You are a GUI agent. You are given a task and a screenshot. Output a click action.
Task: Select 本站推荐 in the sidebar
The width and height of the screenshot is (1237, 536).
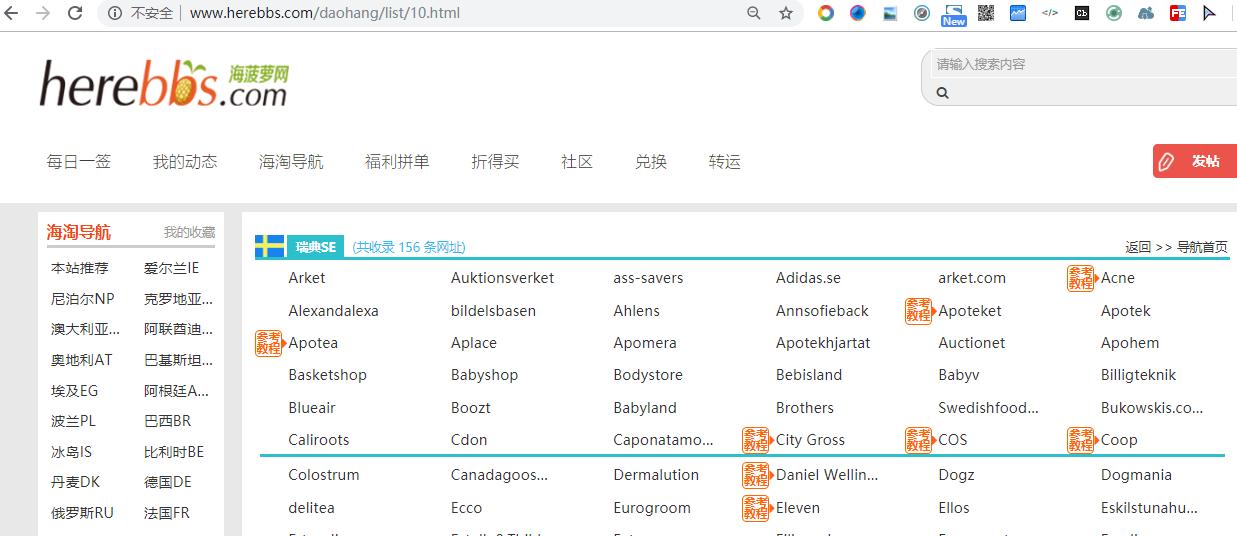pyautogui.click(x=80, y=268)
